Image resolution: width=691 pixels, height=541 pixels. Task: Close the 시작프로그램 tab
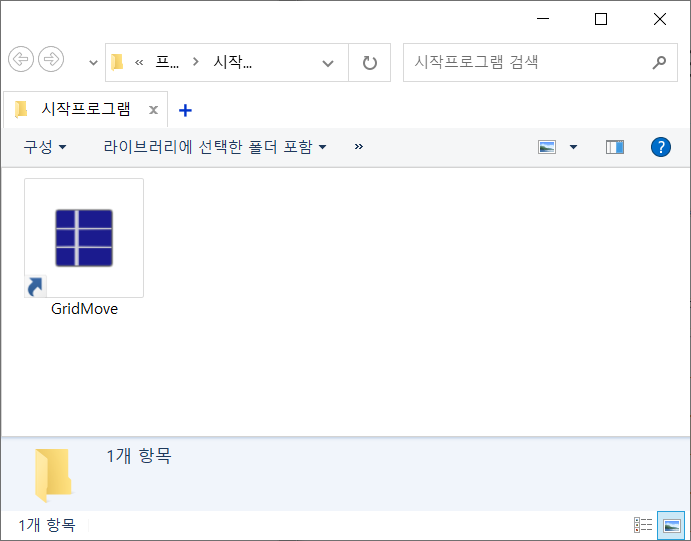click(153, 110)
